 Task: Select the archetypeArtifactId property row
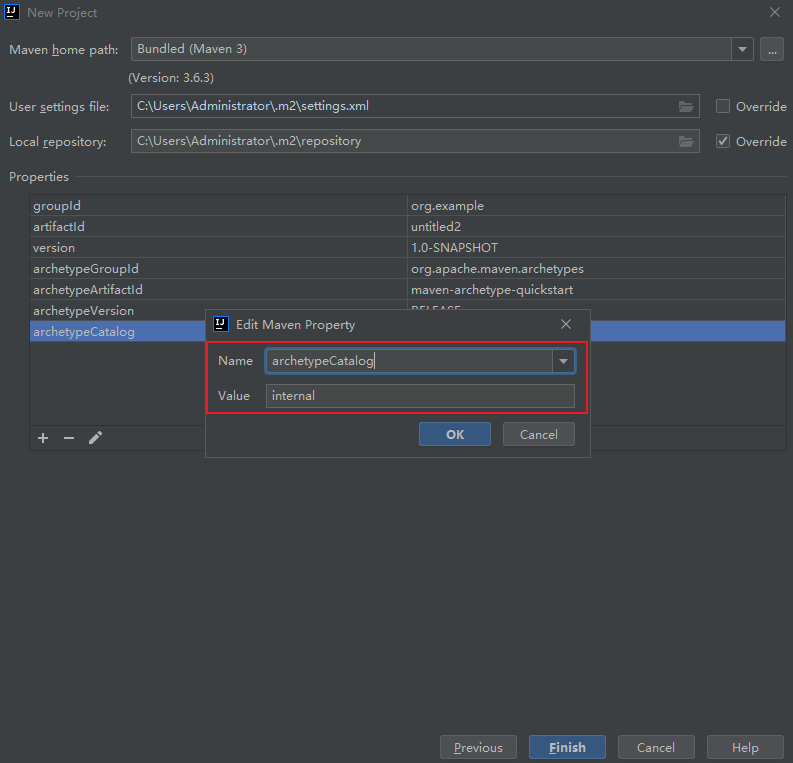pos(407,290)
